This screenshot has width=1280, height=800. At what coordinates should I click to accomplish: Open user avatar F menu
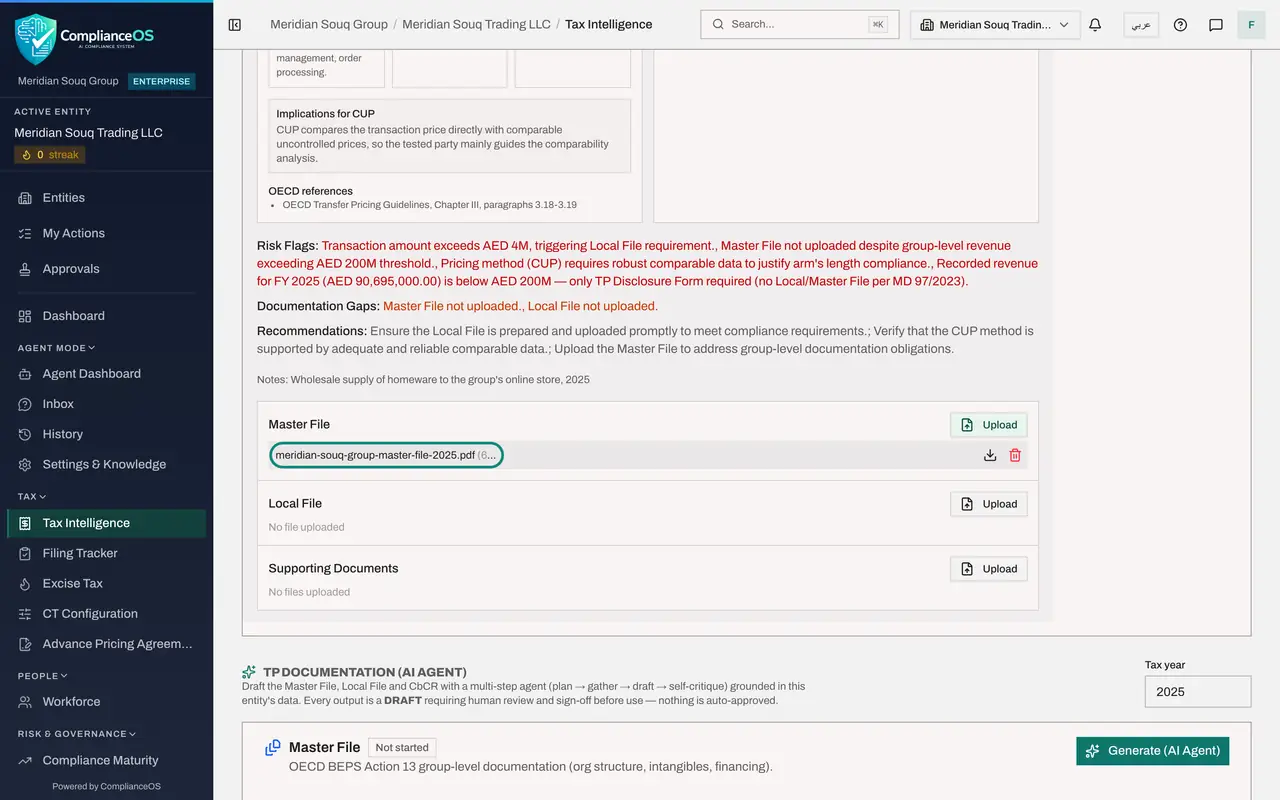[1251, 25]
